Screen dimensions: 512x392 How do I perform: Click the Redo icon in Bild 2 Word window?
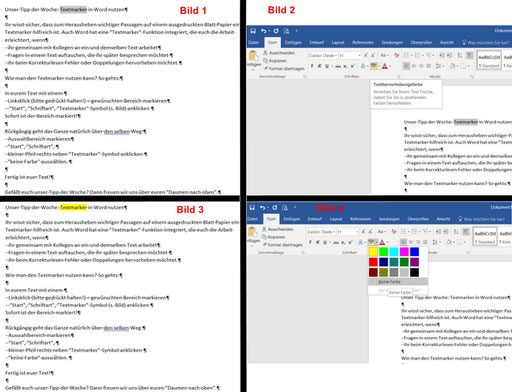coord(276,31)
